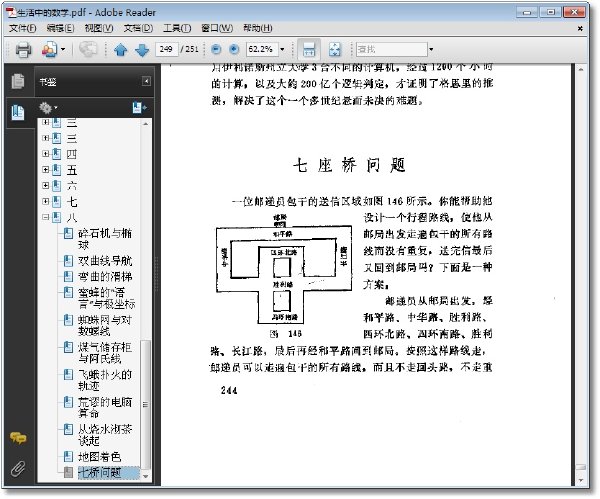Open the Find options dropdown arrow

(x=431, y=49)
